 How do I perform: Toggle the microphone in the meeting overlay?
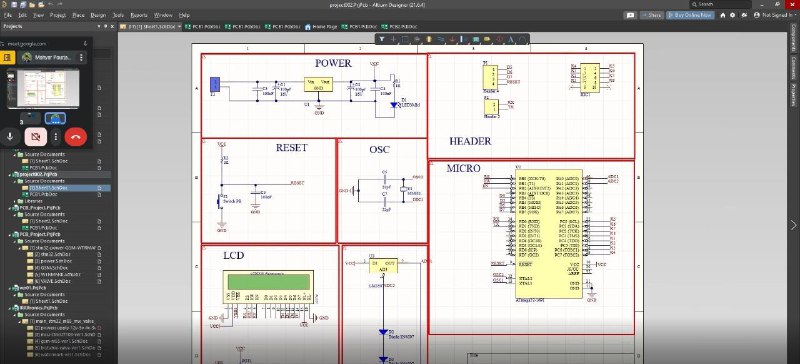10,137
